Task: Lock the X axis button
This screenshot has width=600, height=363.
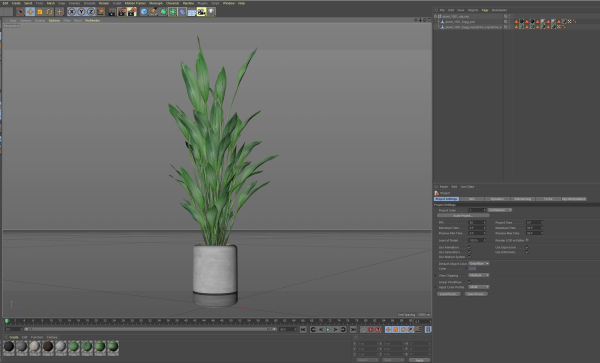Action: [x=72, y=12]
